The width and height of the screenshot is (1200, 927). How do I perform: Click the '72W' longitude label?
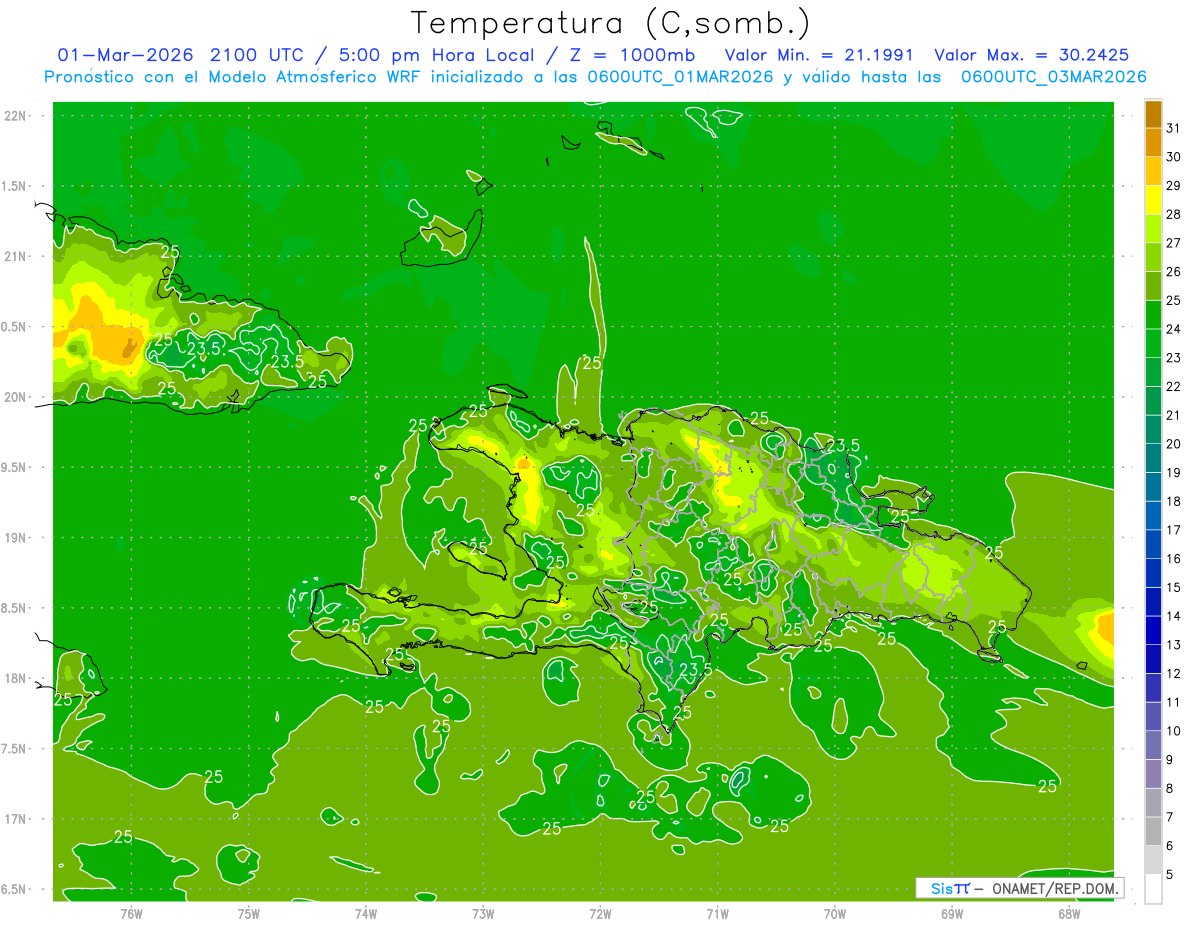(600, 913)
